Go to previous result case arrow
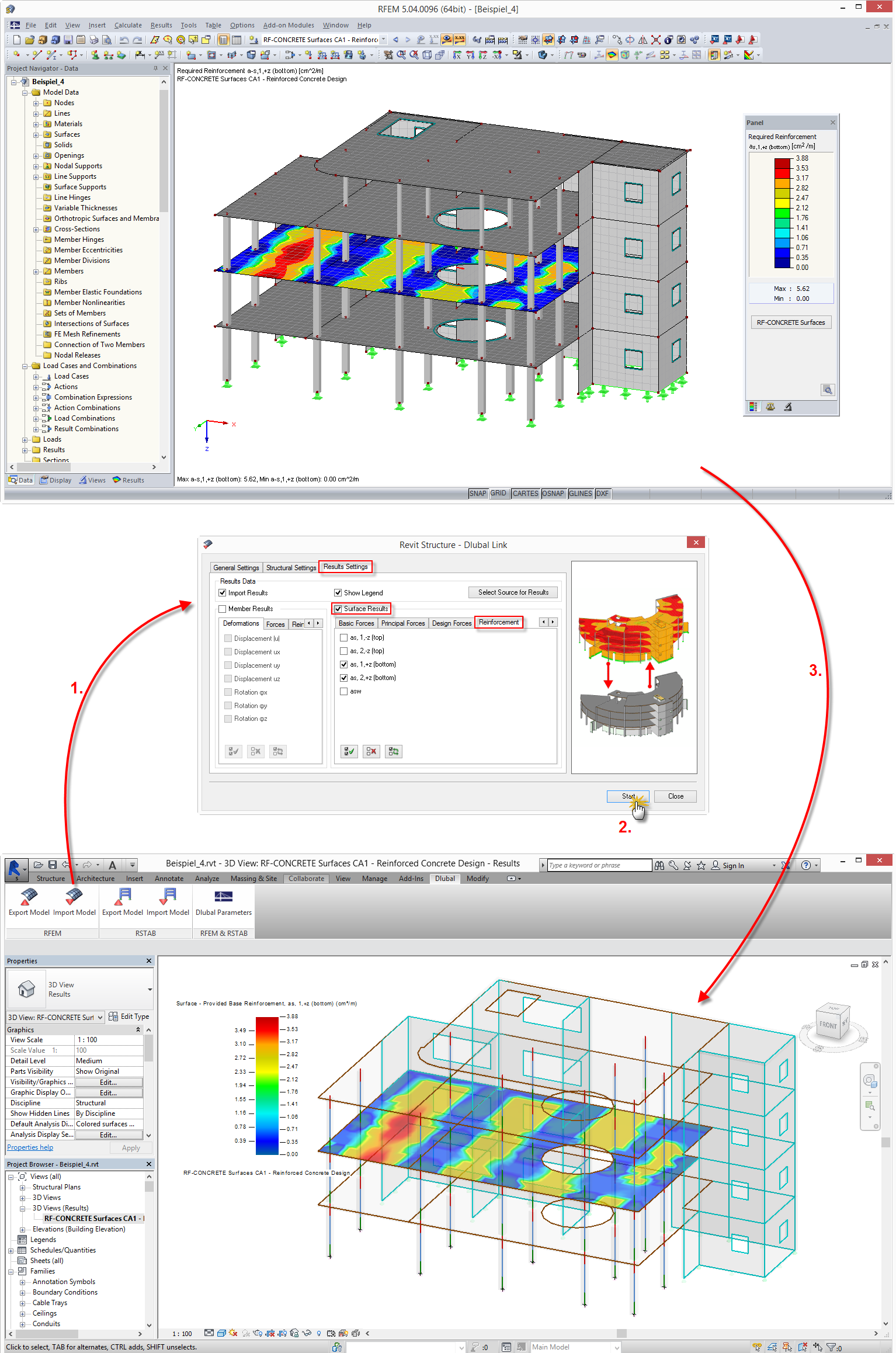 (395, 40)
